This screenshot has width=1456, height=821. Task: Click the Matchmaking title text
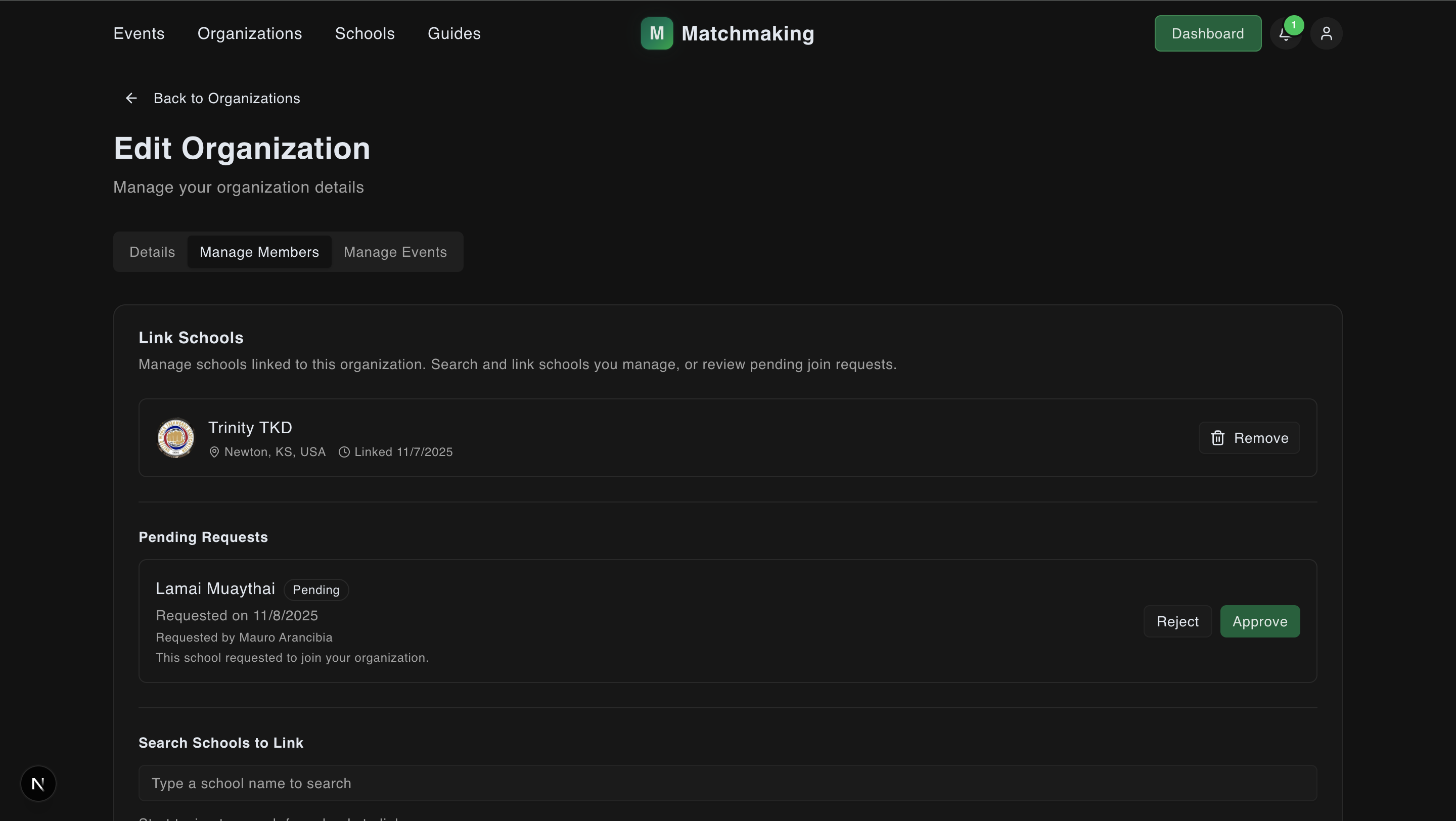point(748,33)
